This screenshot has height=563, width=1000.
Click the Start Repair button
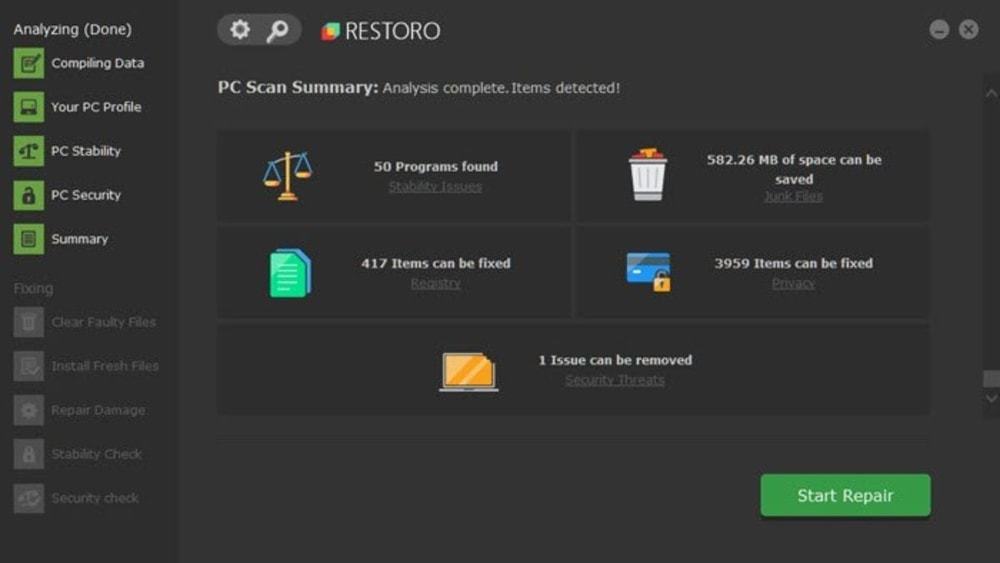click(x=845, y=495)
